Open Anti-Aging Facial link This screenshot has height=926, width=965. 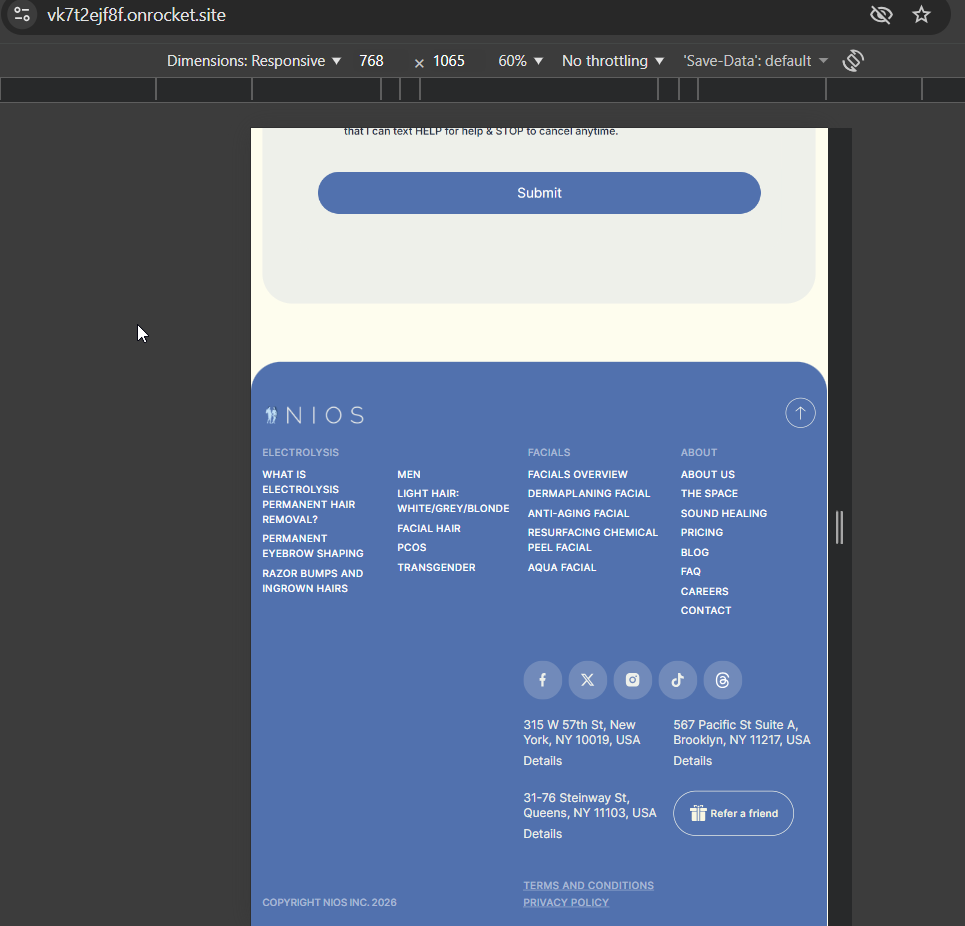pos(578,513)
